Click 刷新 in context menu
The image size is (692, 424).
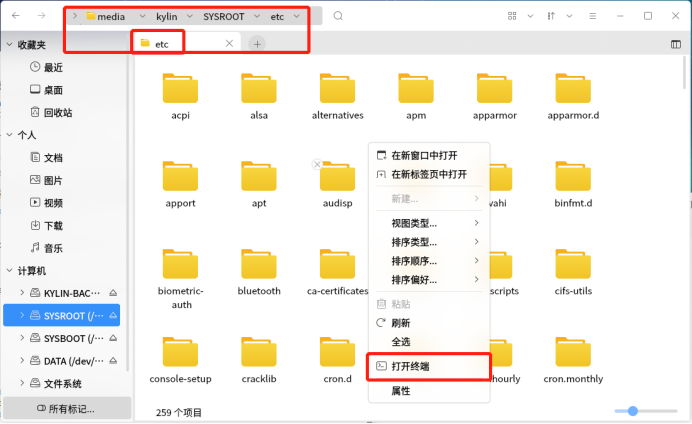tap(429, 323)
